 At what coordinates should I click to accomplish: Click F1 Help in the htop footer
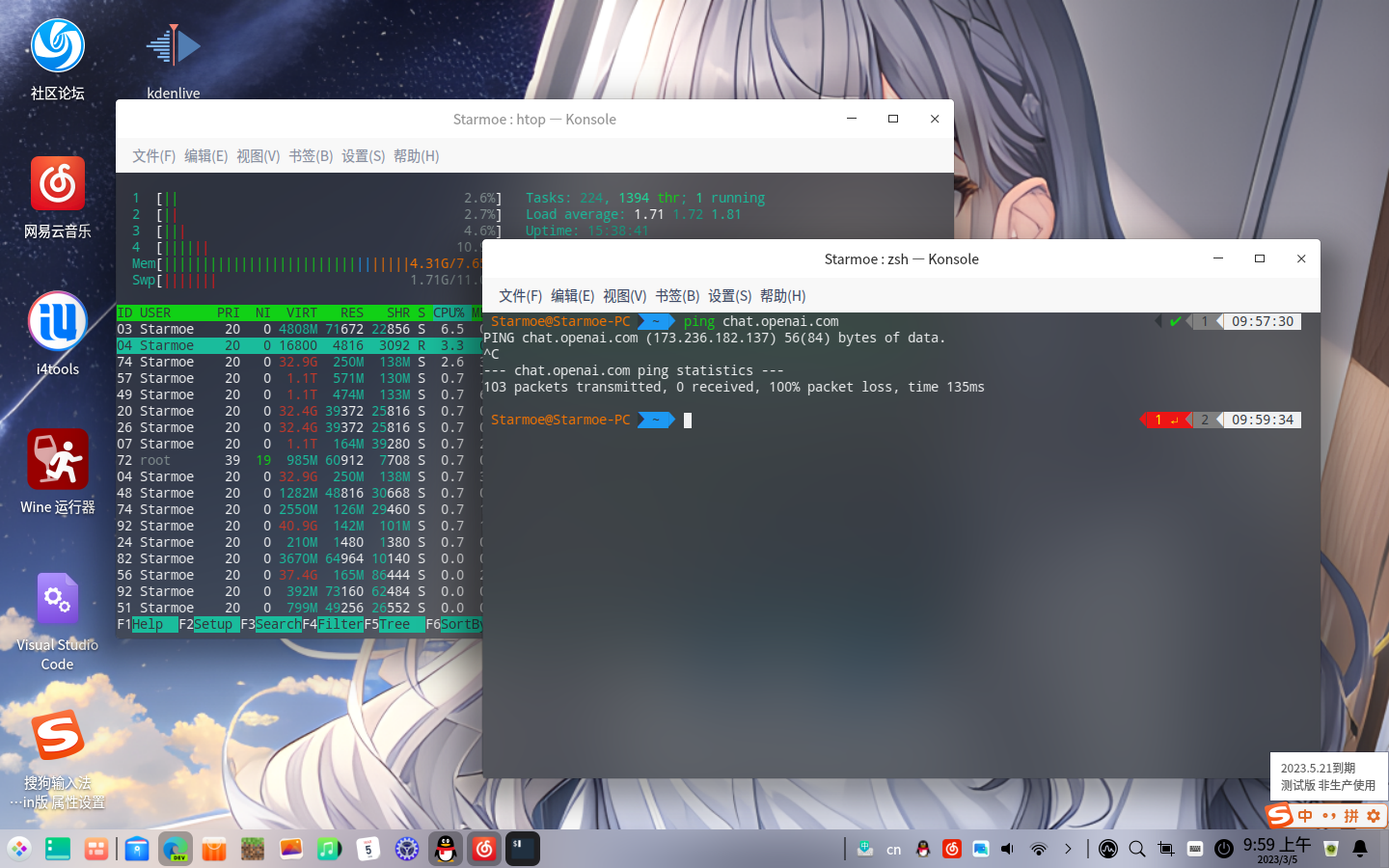coord(148,624)
